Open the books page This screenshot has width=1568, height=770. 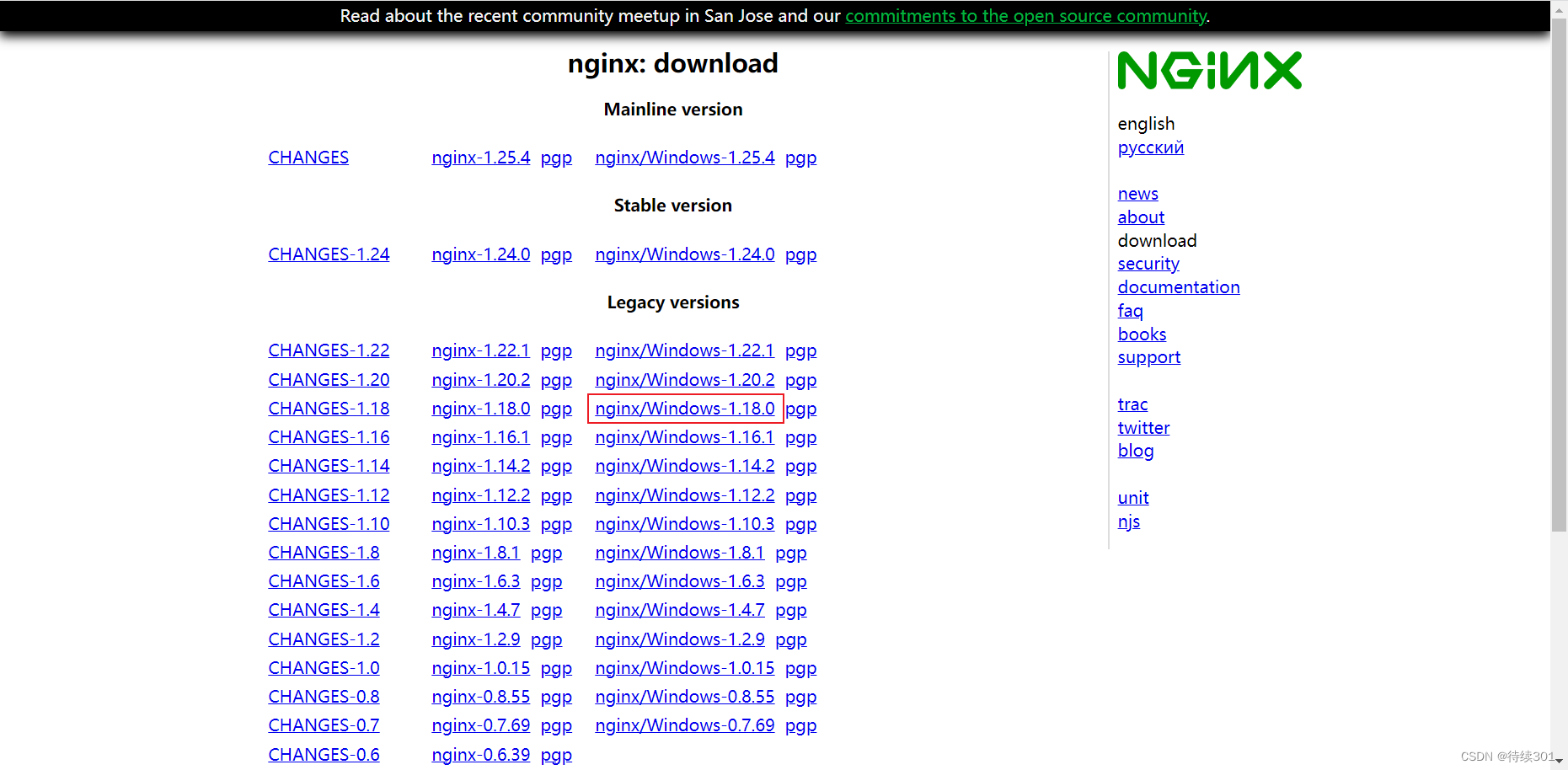coord(1142,334)
